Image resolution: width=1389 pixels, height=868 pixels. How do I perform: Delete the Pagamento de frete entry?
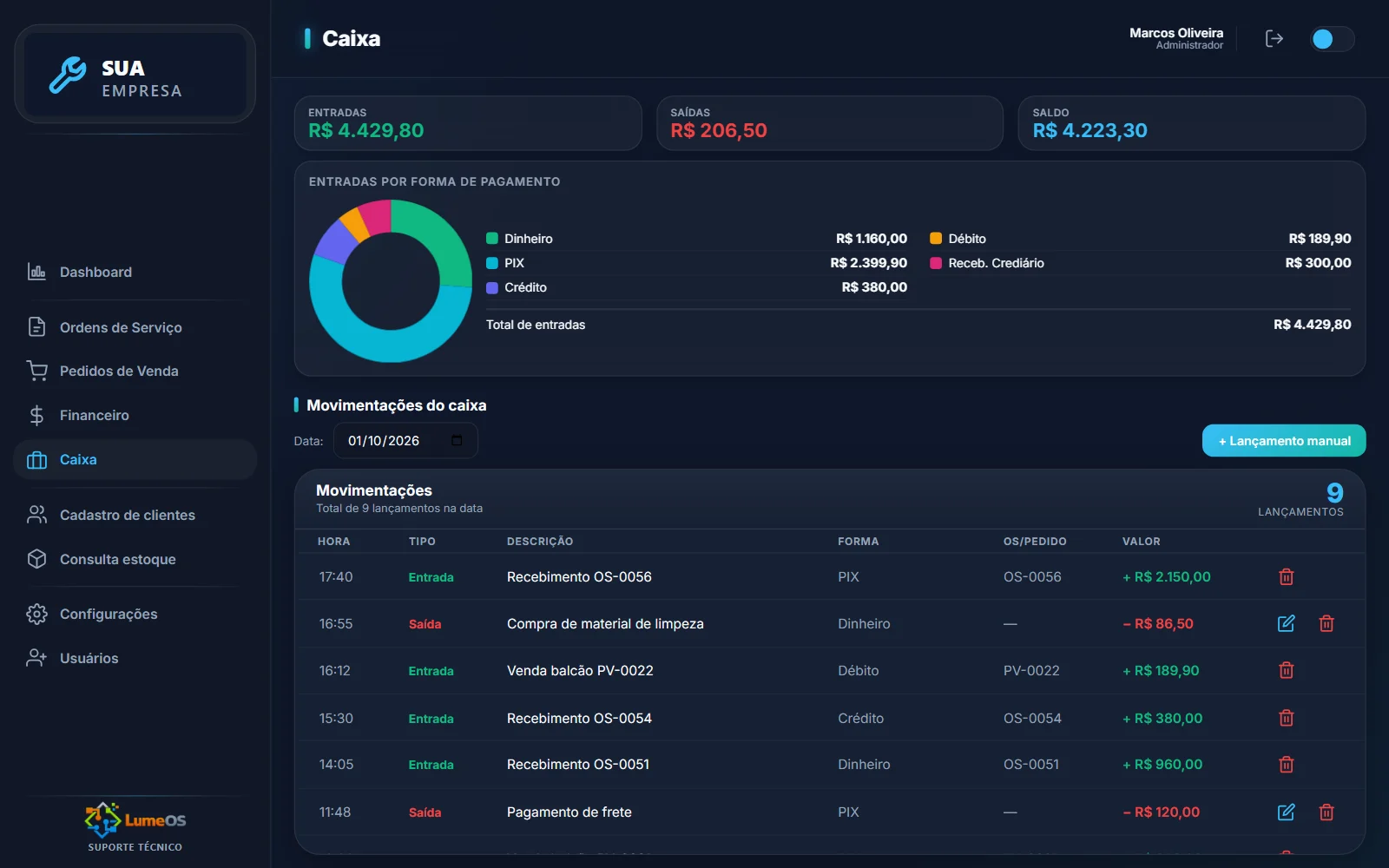pos(1326,812)
